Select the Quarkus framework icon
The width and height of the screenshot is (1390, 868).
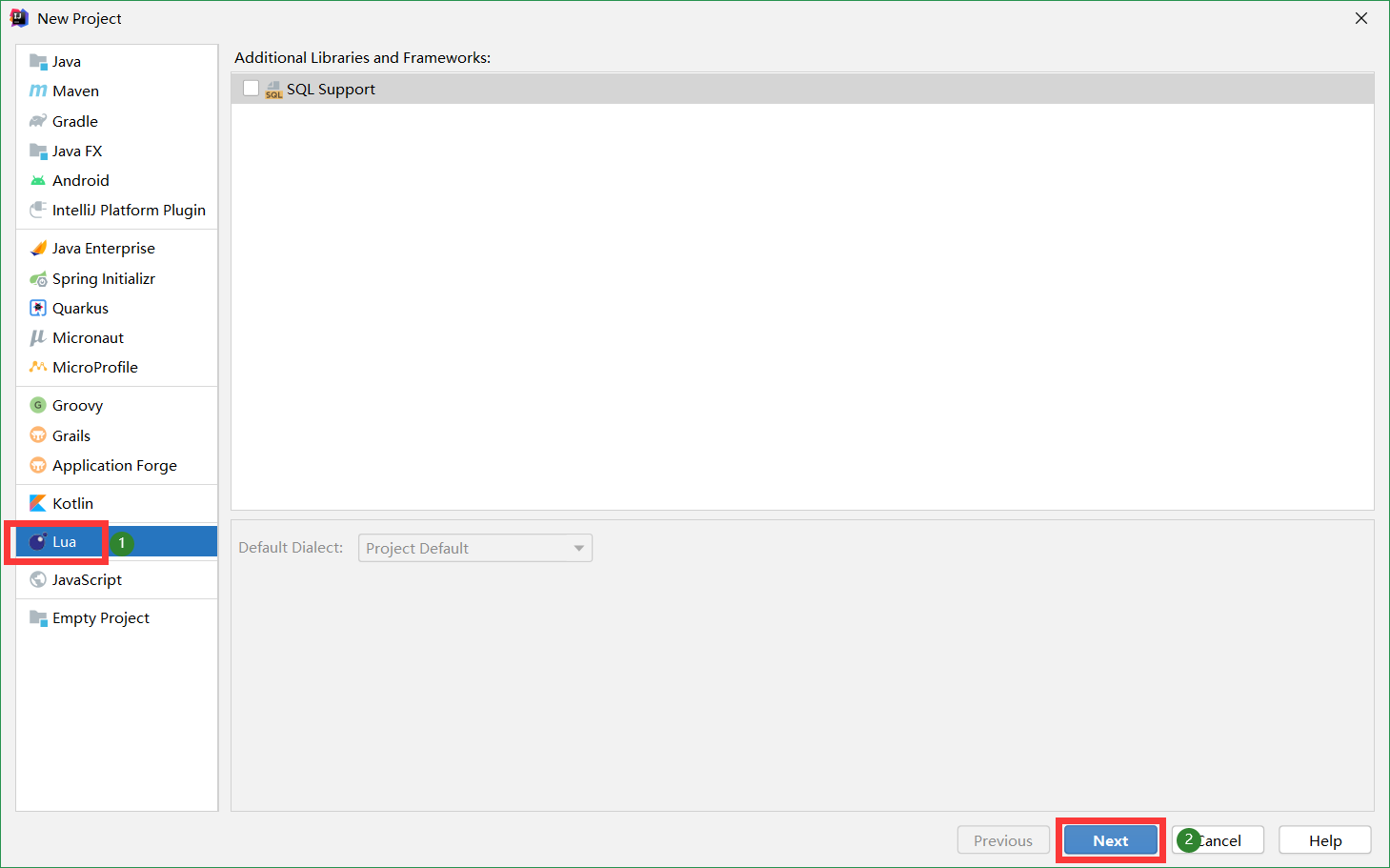click(39, 308)
